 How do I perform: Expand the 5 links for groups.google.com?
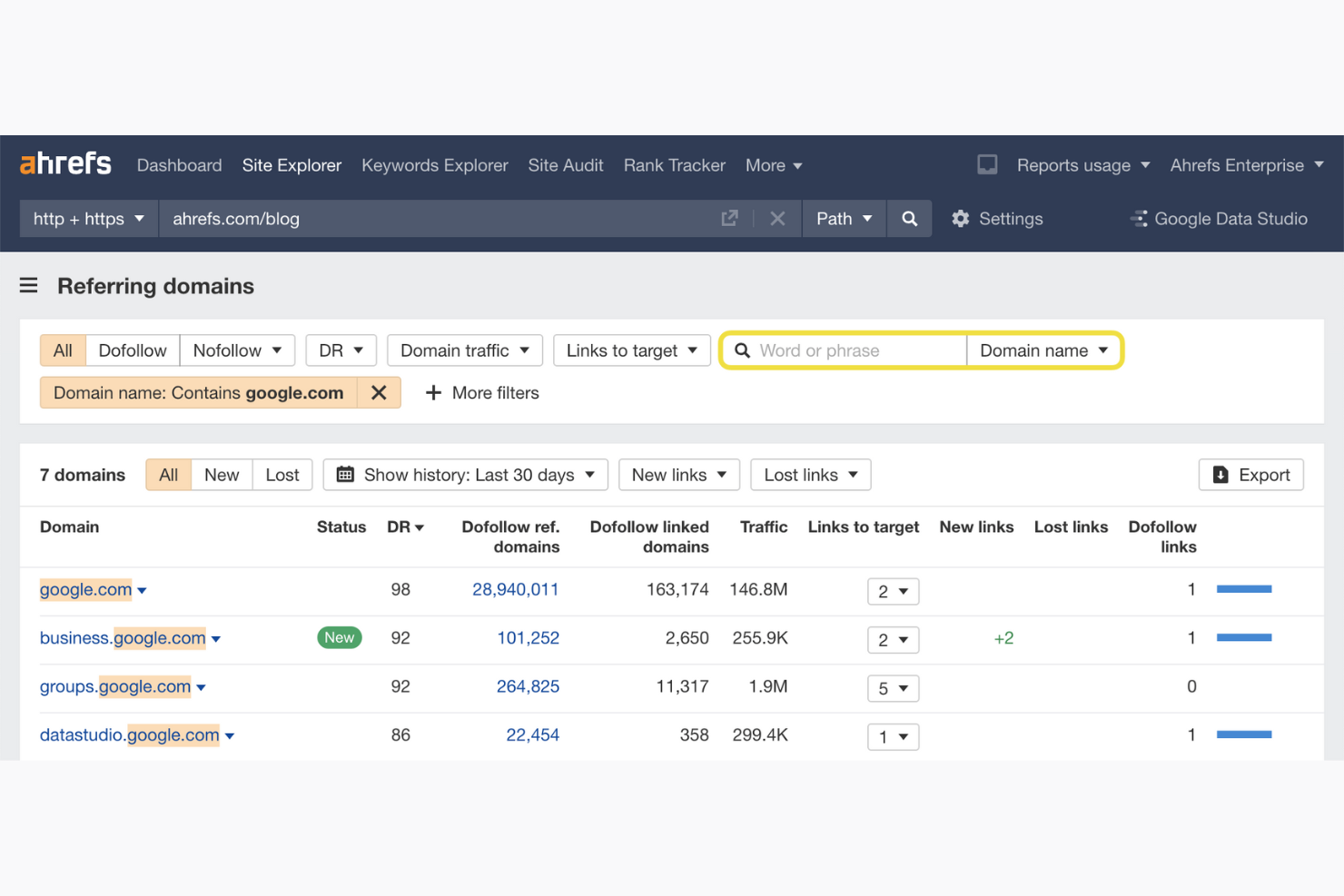click(x=893, y=688)
